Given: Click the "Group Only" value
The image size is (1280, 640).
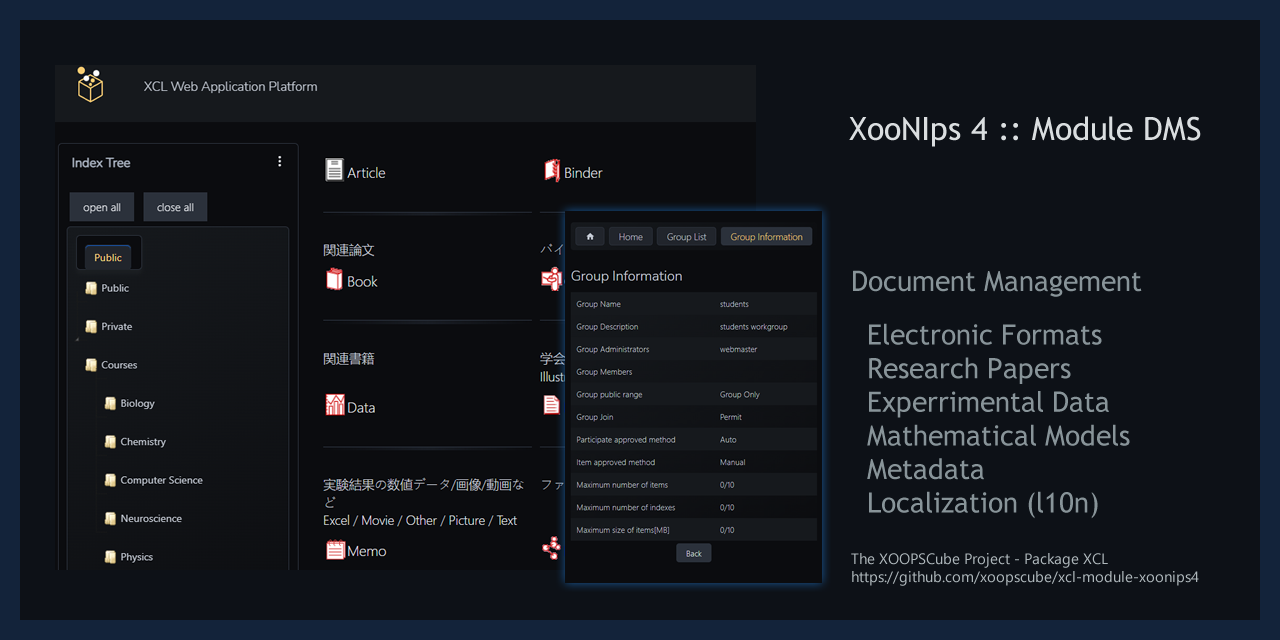Looking at the screenshot, I should pos(740,395).
